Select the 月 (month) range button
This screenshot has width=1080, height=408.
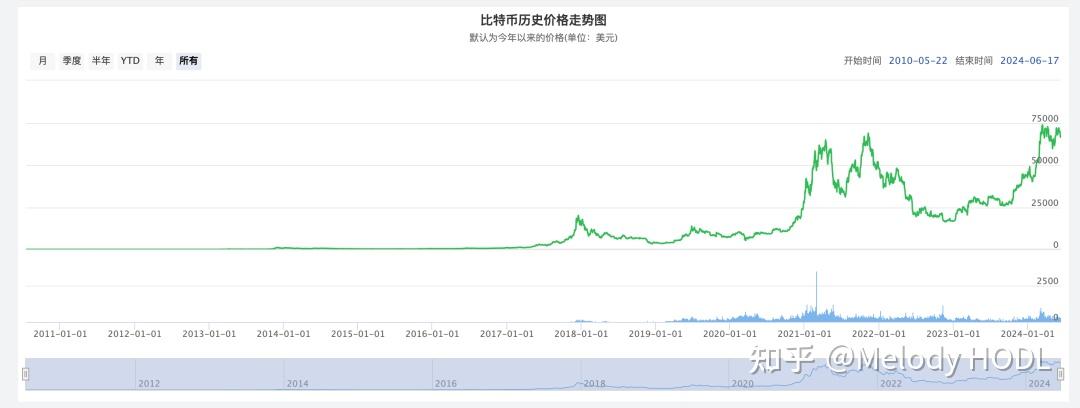point(42,61)
